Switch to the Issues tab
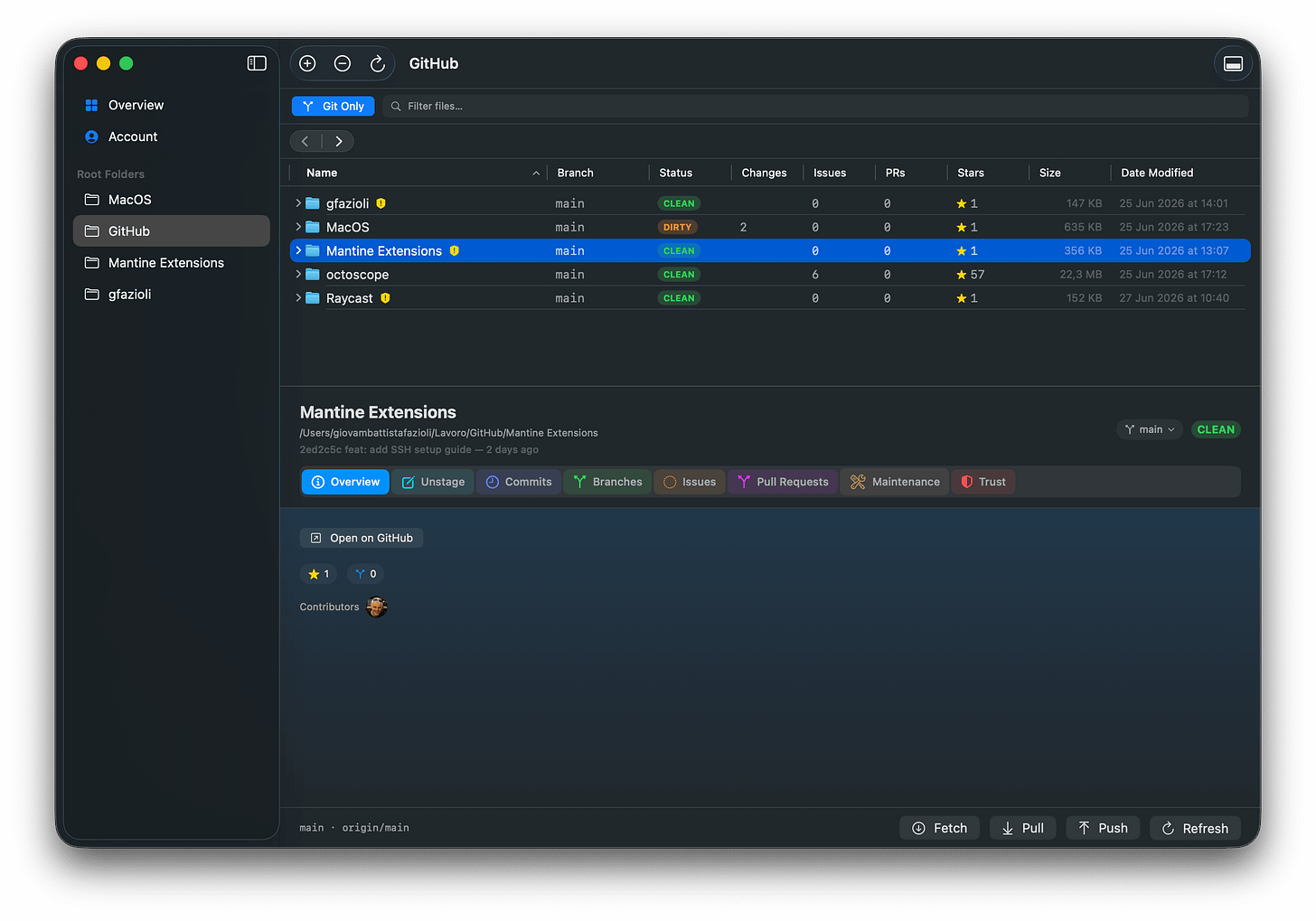The width and height of the screenshot is (1316, 921). point(690,482)
